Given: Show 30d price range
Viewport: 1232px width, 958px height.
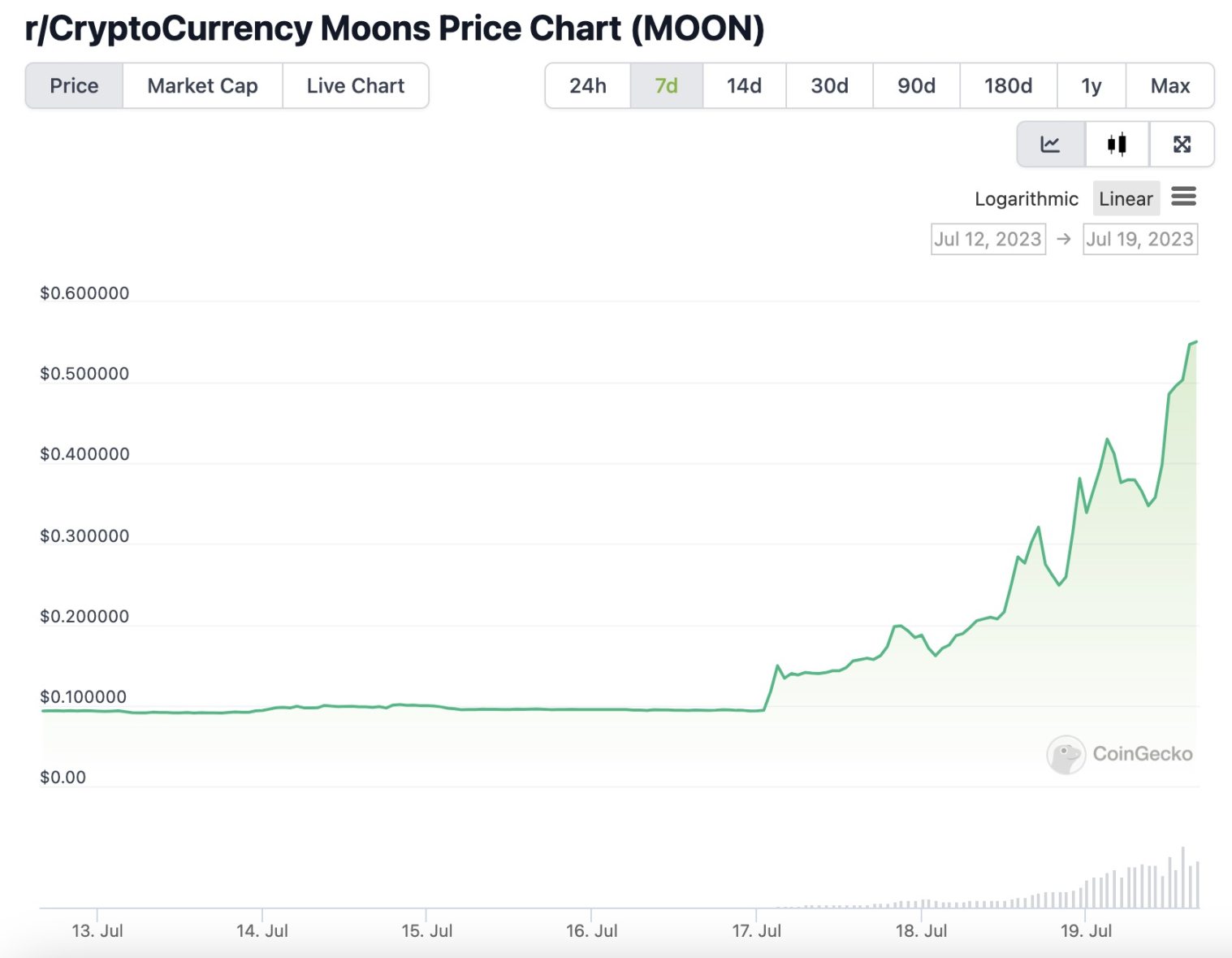Looking at the screenshot, I should (x=829, y=85).
